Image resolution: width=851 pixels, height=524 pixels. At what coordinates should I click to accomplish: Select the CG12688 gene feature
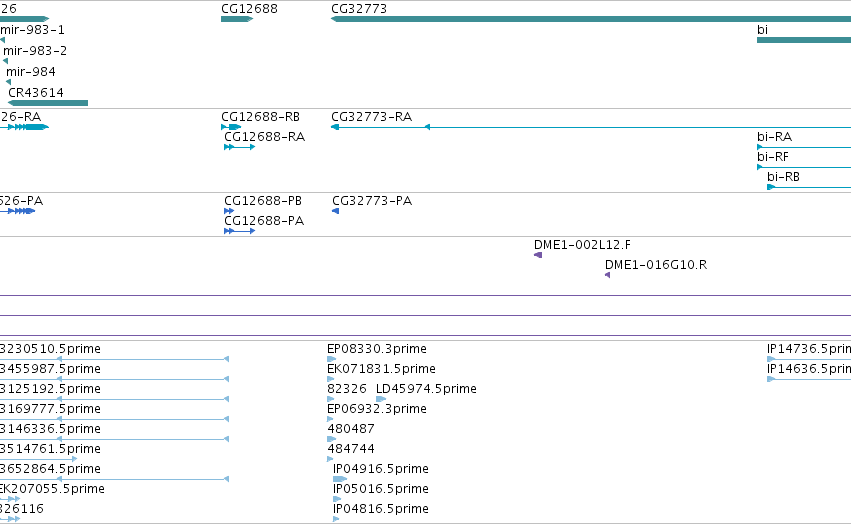coord(237,19)
